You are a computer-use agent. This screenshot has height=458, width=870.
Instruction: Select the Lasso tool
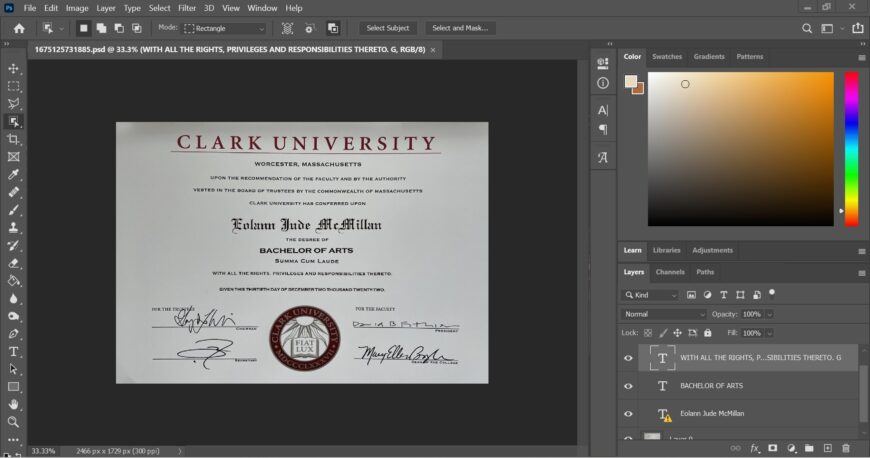pyautogui.click(x=13, y=104)
